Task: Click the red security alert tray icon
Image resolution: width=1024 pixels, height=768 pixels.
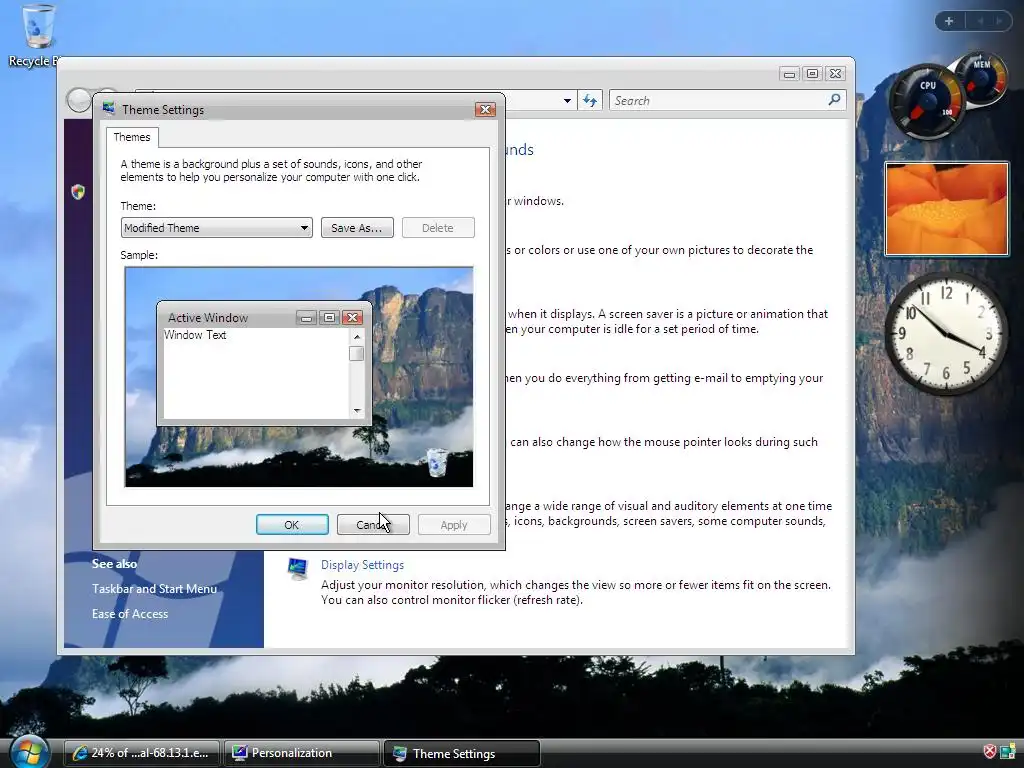Action: (x=989, y=752)
